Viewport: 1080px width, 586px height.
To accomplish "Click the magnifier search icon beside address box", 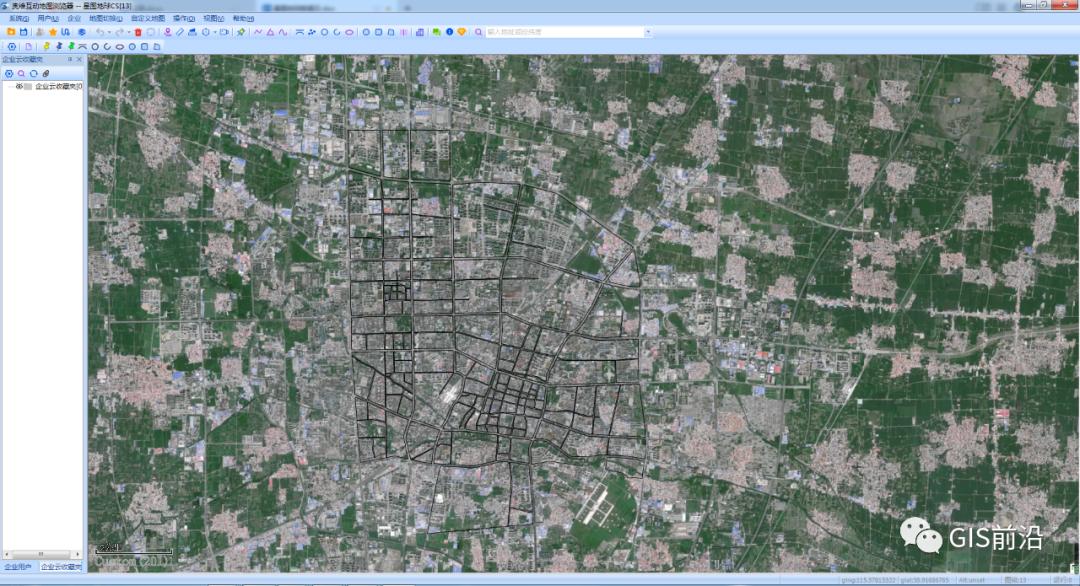I will point(478,32).
